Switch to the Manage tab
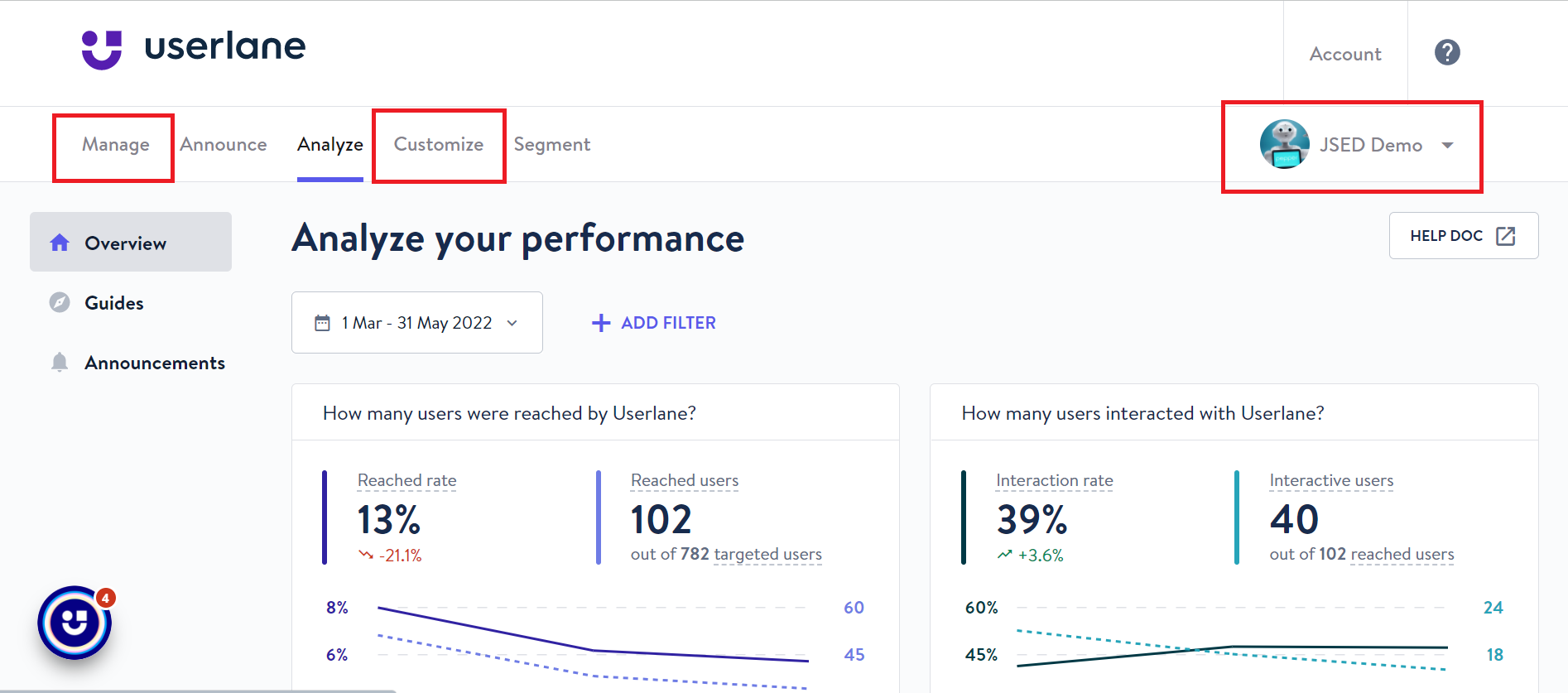This screenshot has height=693, width=1568. click(116, 145)
